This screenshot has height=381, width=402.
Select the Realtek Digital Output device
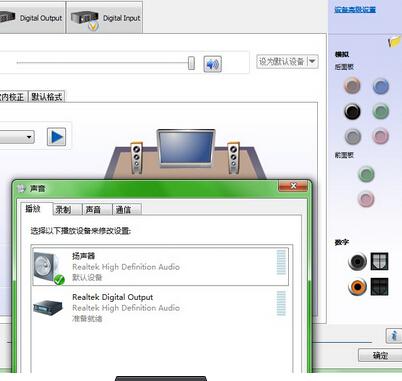coord(160,307)
